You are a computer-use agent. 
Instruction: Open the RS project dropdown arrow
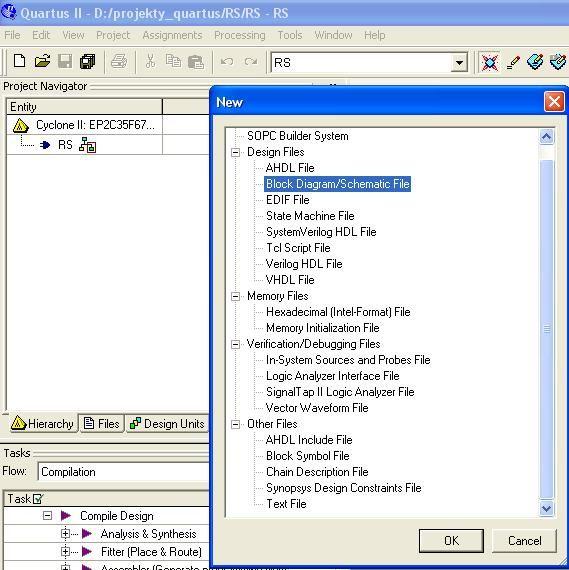[459, 63]
